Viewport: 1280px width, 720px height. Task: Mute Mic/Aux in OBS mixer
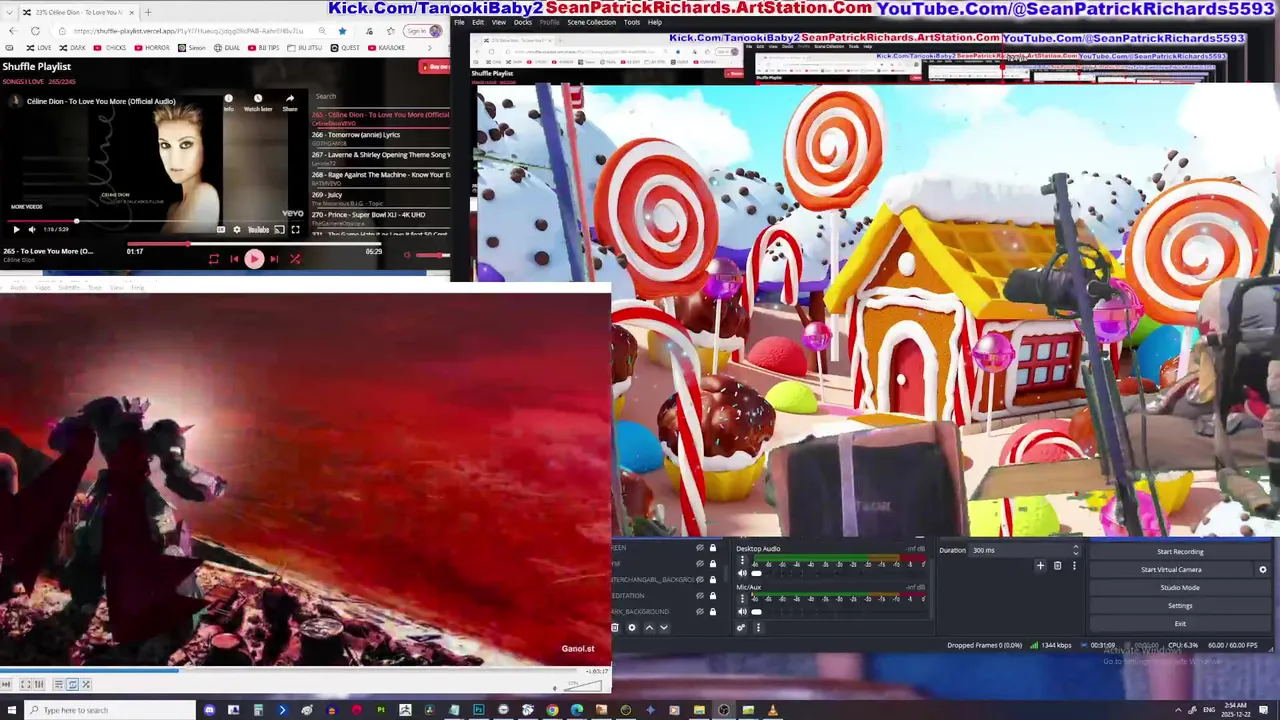[x=742, y=611]
